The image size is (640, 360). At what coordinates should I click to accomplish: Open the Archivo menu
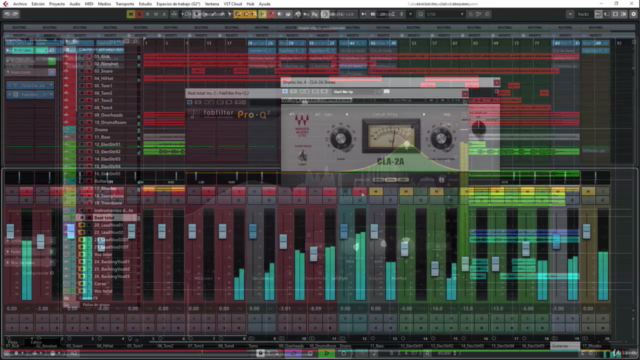(x=20, y=4)
